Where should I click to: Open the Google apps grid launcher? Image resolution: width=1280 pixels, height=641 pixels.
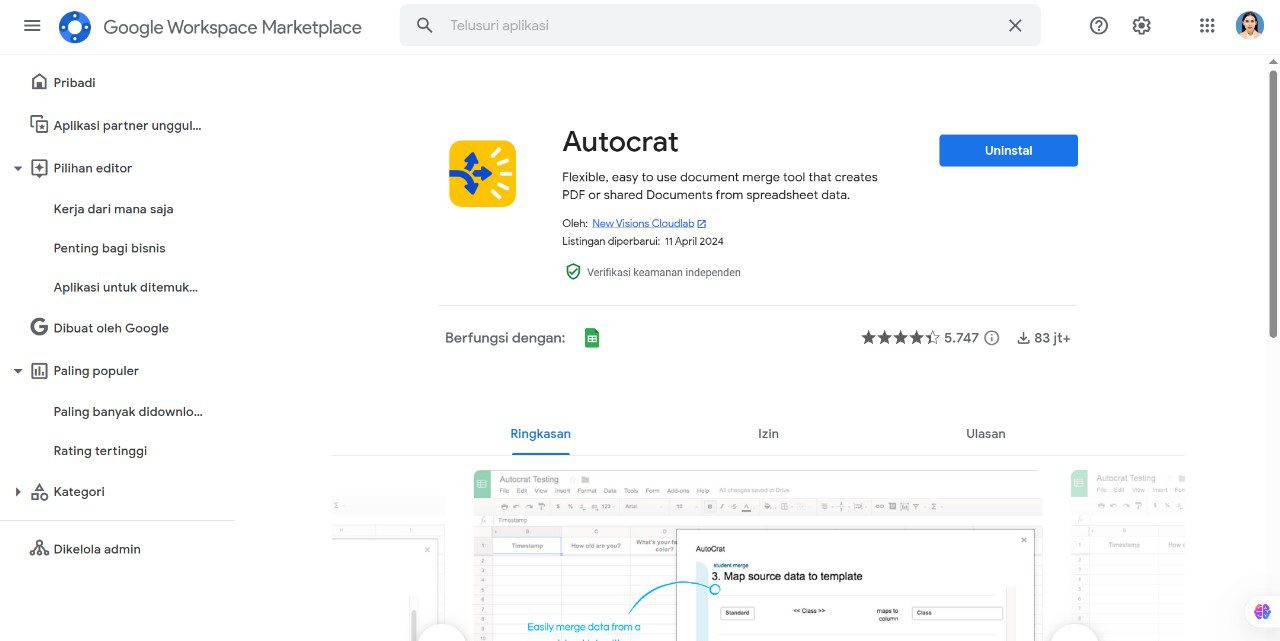(1206, 25)
